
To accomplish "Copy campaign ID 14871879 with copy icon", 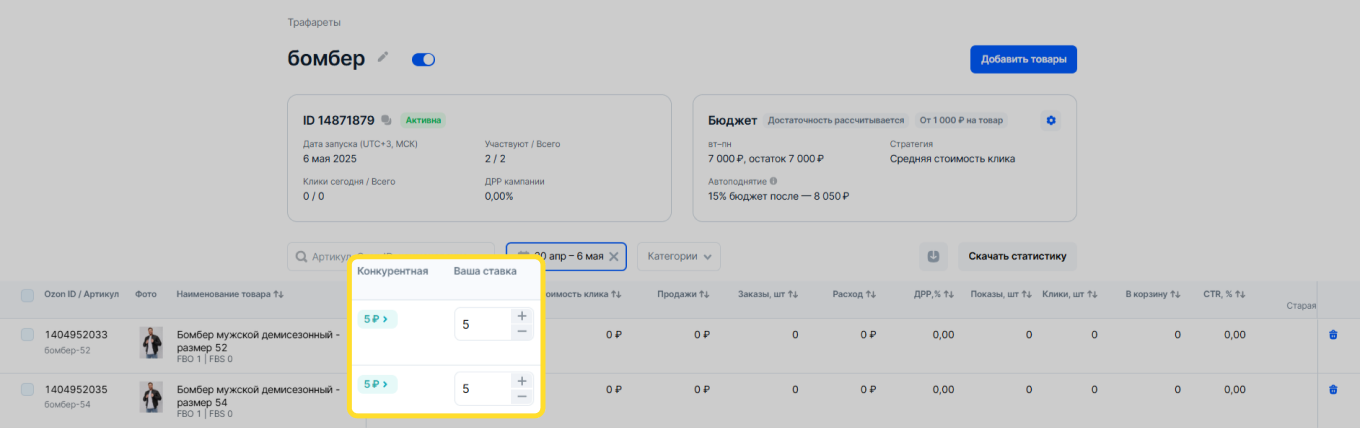I will click(x=386, y=120).
